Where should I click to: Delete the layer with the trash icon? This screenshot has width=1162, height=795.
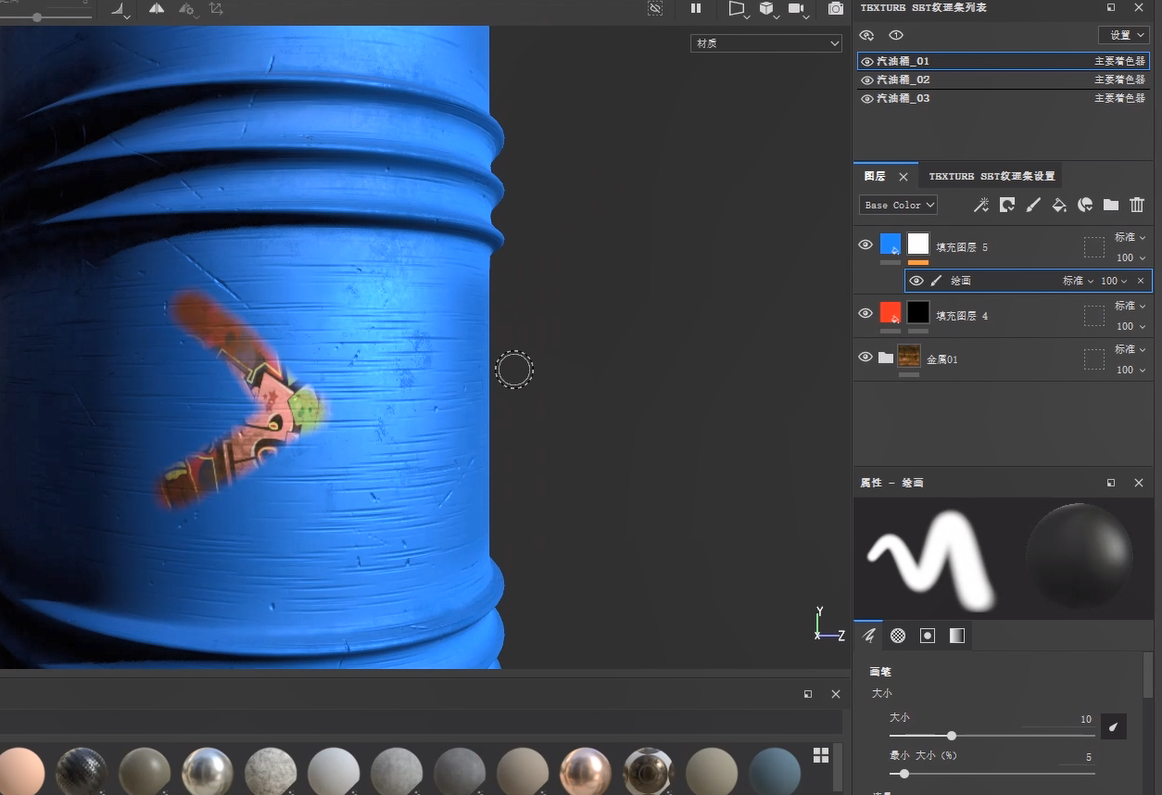point(1137,205)
